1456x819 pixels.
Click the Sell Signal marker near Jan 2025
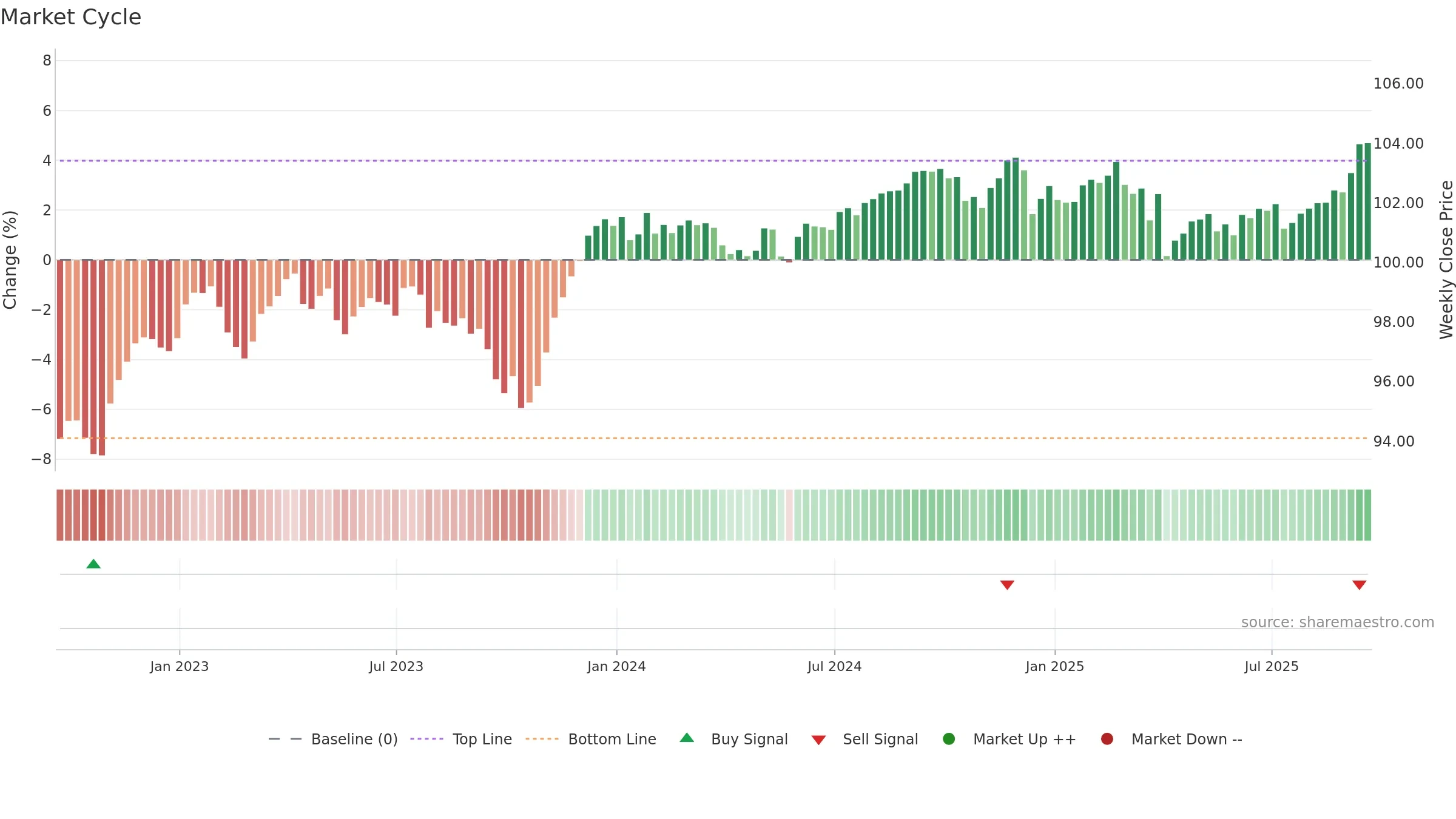(x=1007, y=585)
